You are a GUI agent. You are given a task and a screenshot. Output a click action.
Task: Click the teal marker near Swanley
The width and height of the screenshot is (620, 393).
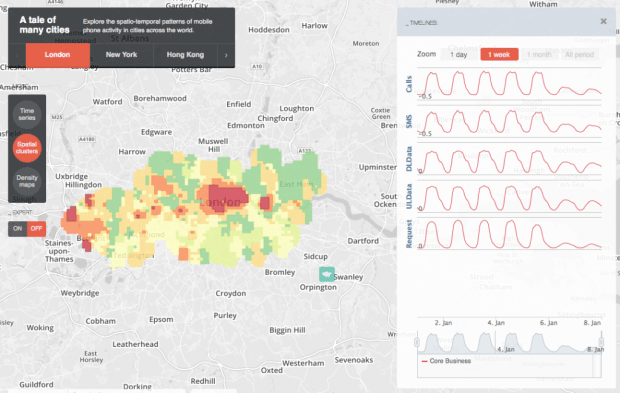(x=327, y=274)
